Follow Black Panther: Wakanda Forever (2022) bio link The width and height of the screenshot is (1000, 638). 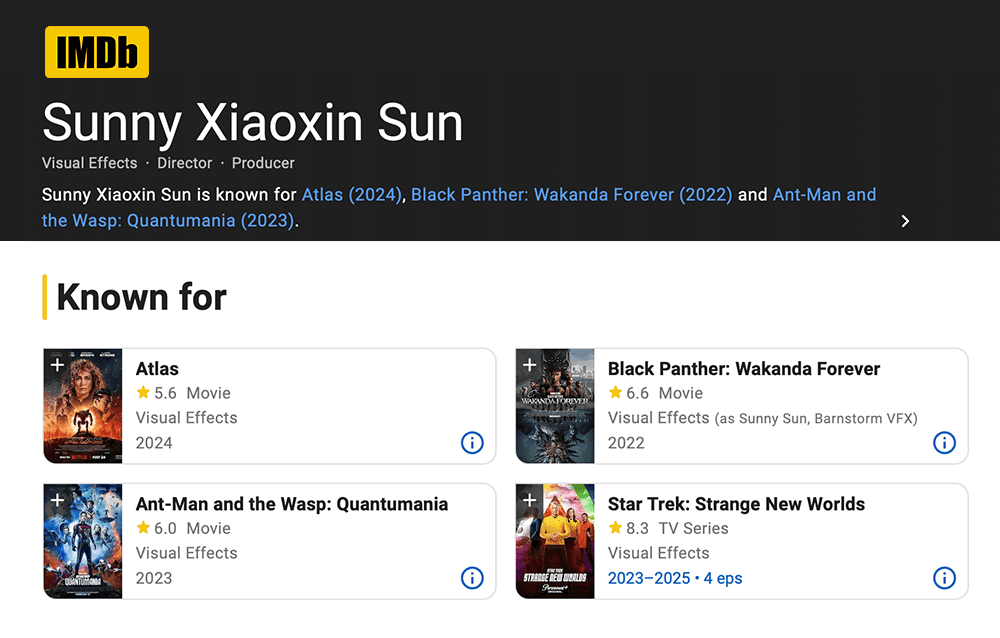pos(571,195)
